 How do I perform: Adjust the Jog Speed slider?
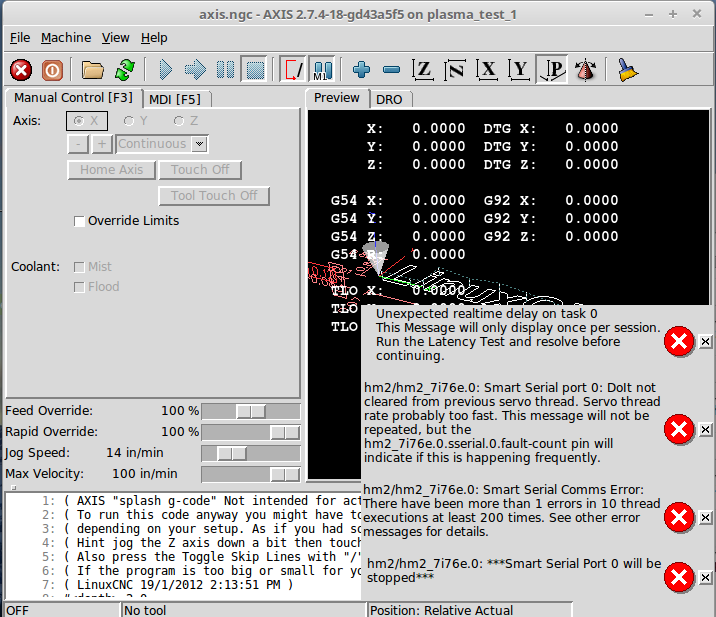pyautogui.click(x=232, y=453)
